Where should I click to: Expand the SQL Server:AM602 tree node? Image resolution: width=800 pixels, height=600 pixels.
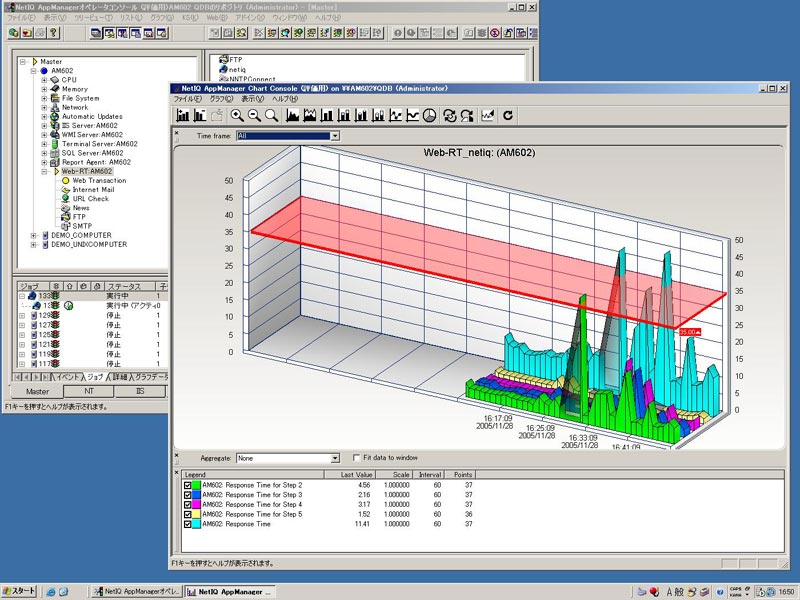[44, 153]
